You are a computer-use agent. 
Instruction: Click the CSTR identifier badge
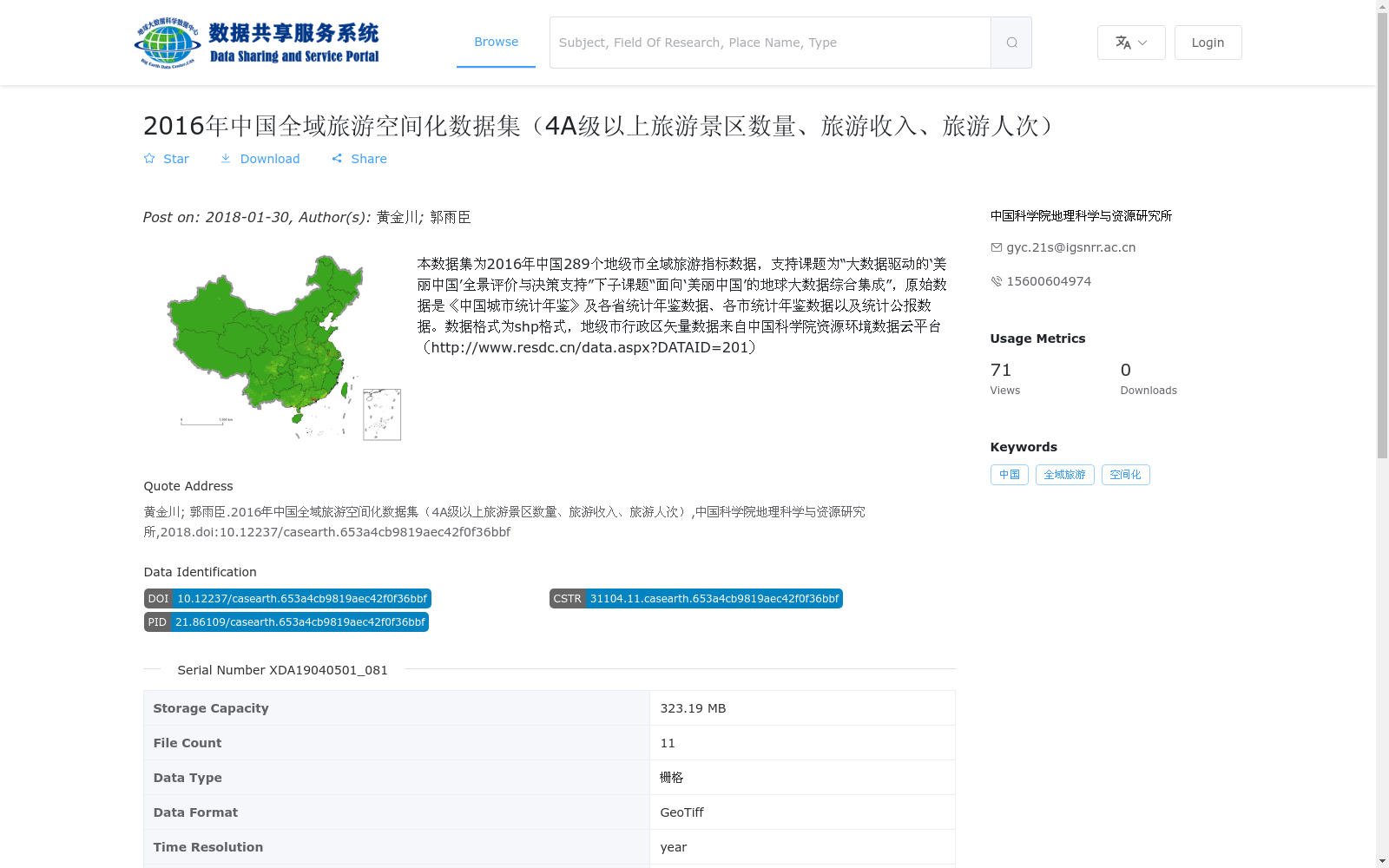(x=696, y=599)
